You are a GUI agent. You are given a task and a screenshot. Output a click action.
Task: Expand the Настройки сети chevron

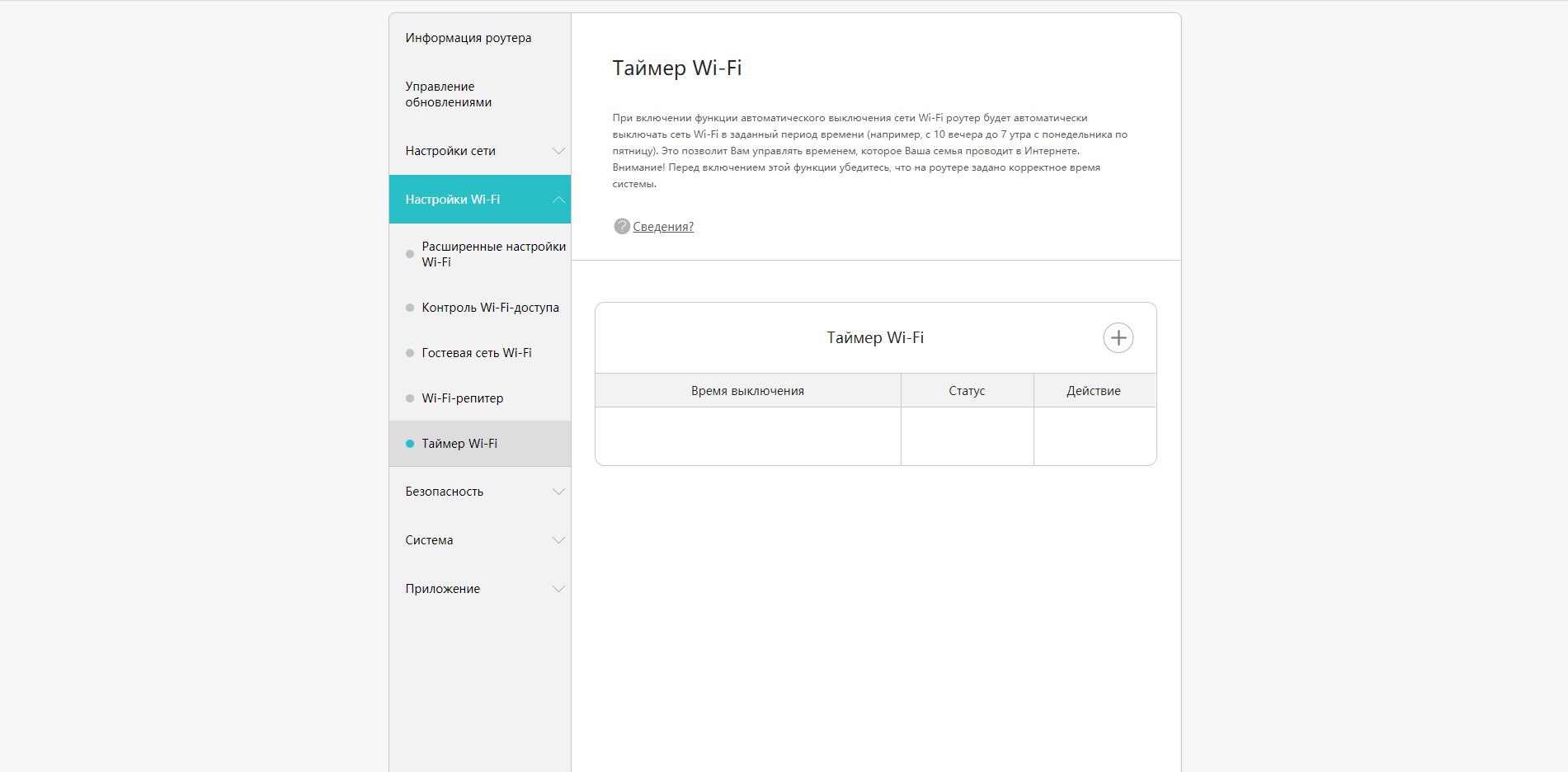558,151
